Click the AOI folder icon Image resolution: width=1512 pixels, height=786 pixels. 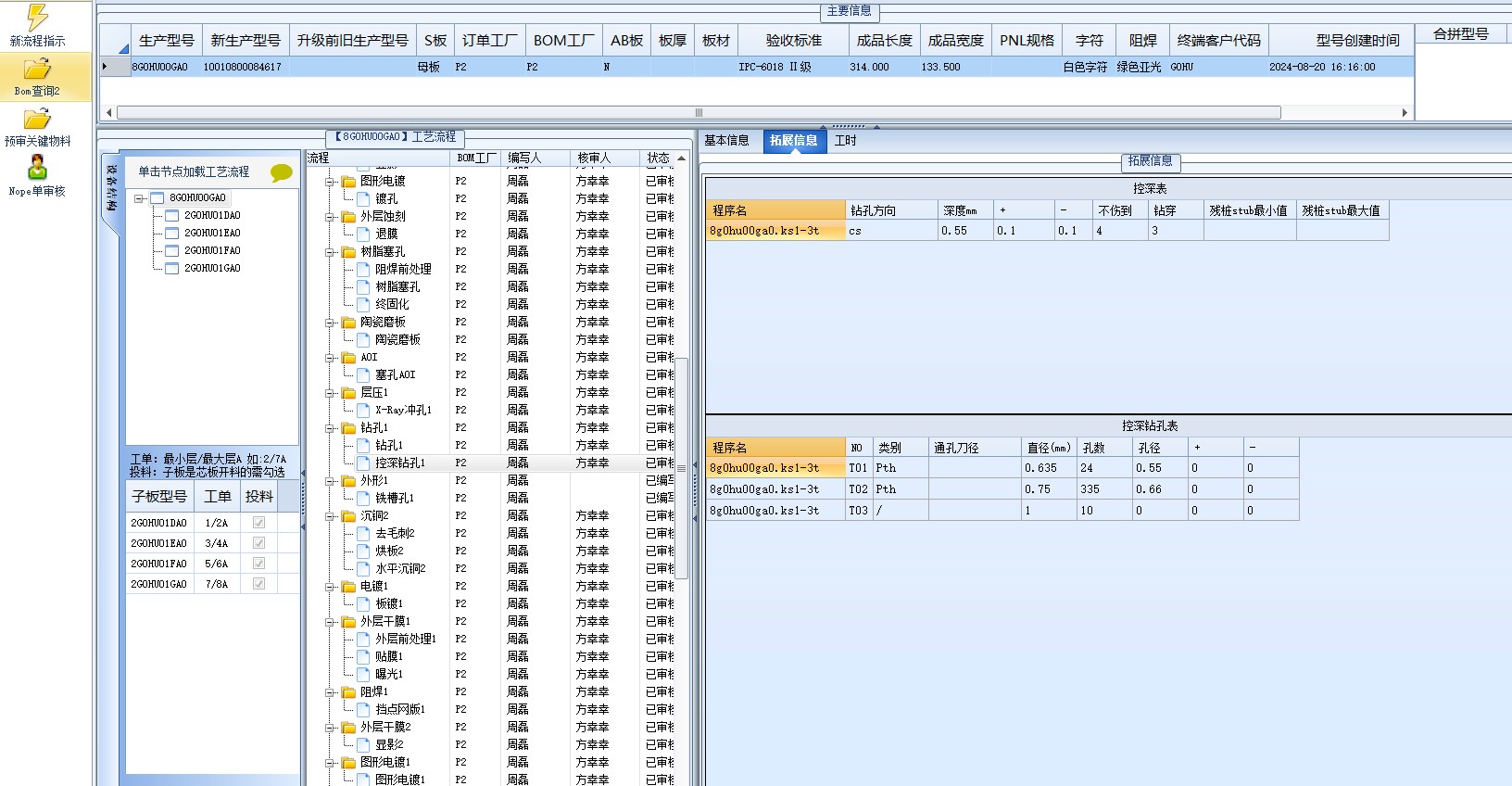point(348,358)
